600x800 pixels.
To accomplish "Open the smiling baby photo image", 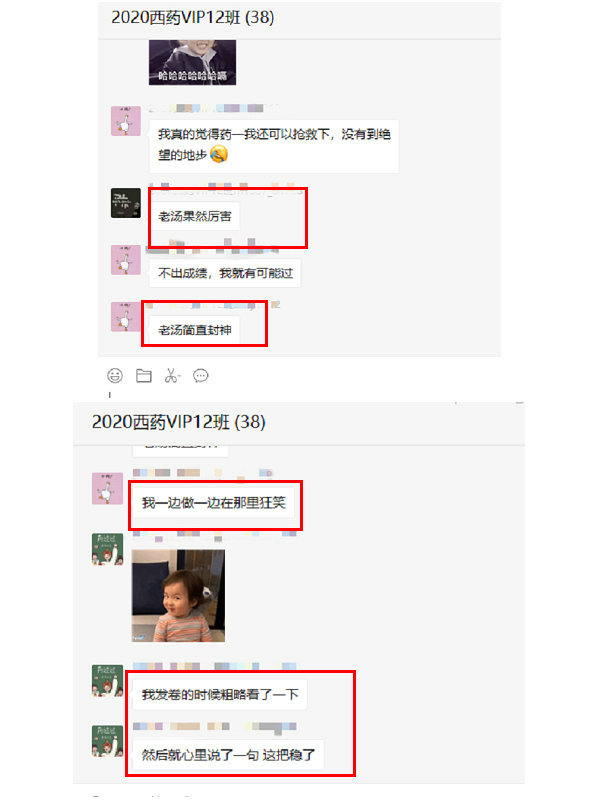I will (179, 596).
